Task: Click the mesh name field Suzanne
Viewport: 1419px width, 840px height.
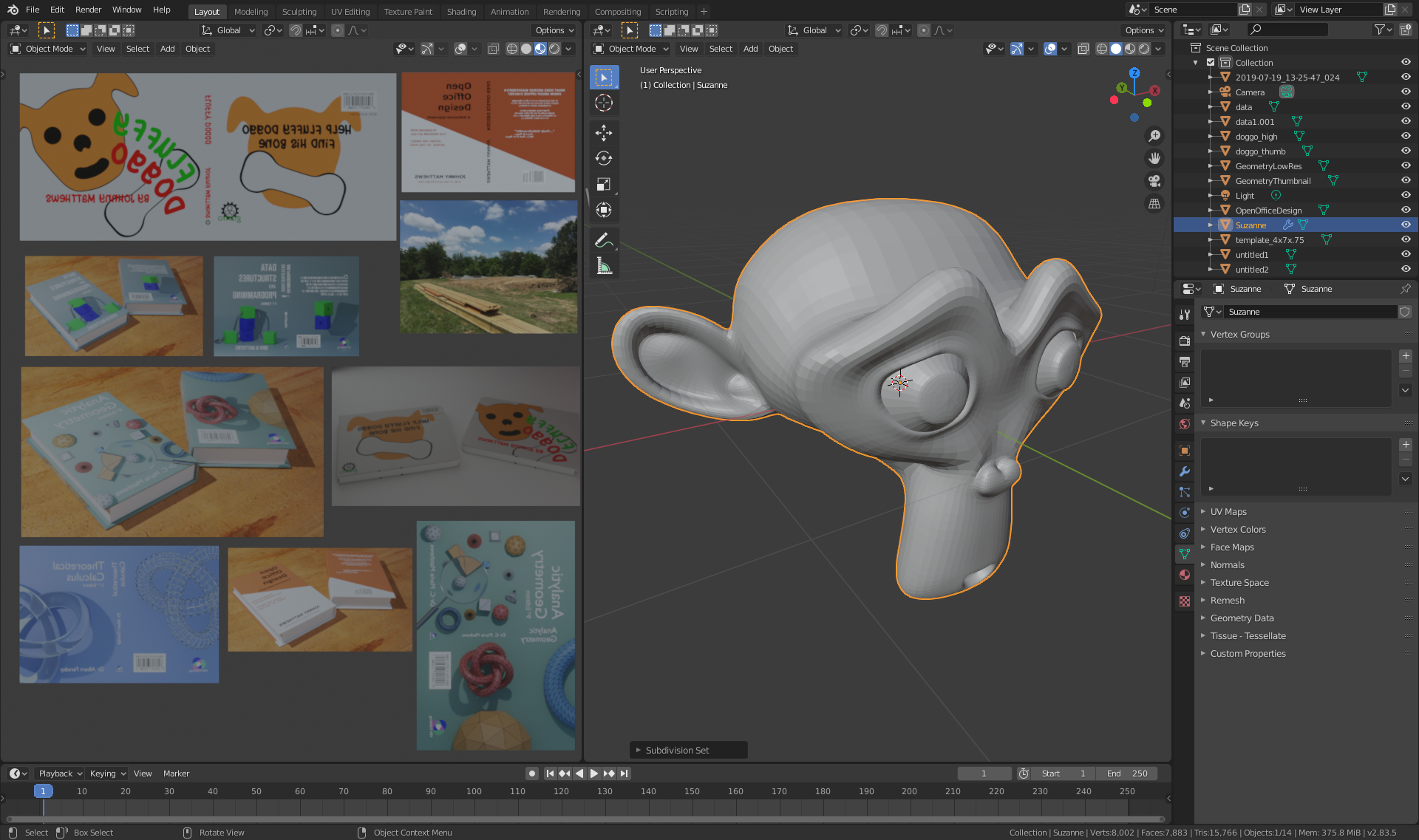Action: (1310, 312)
